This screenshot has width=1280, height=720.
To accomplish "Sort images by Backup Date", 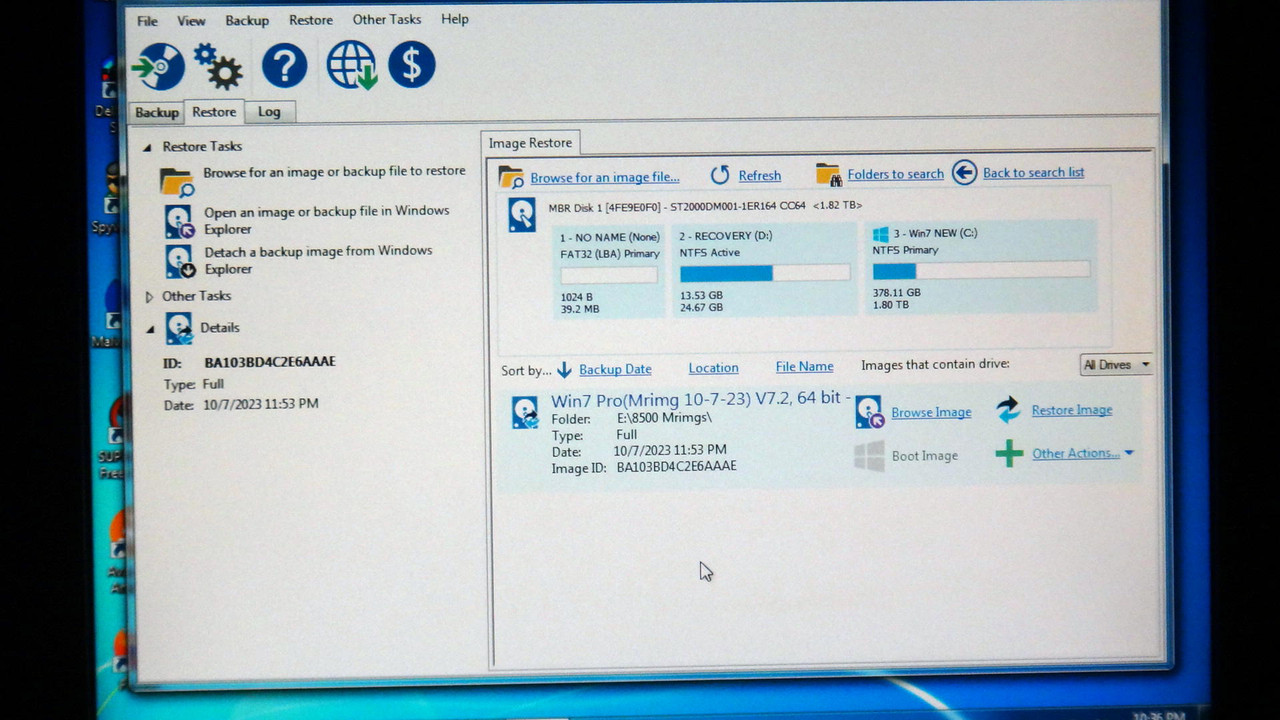I will pyautogui.click(x=615, y=369).
